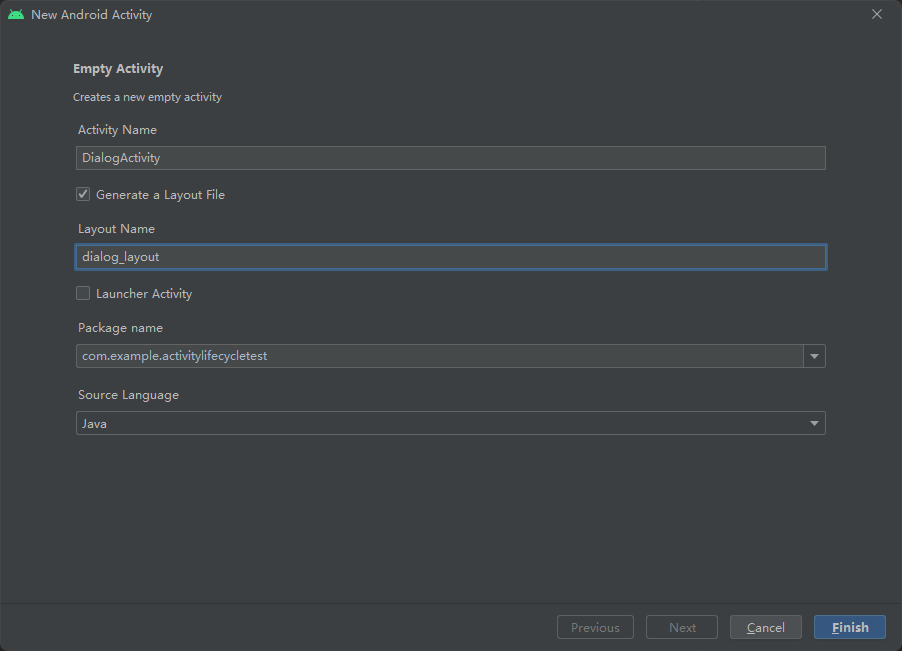This screenshot has height=651, width=902.
Task: Focus the Activity Name text field
Action: click(x=450, y=158)
